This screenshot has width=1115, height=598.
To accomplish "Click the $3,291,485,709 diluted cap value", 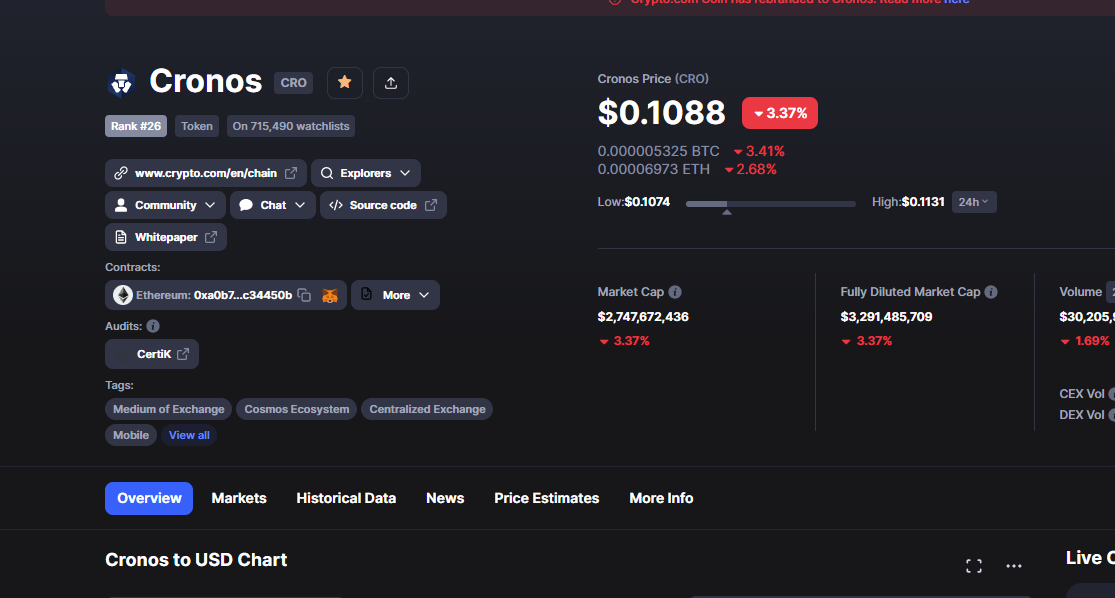I will click(886, 316).
